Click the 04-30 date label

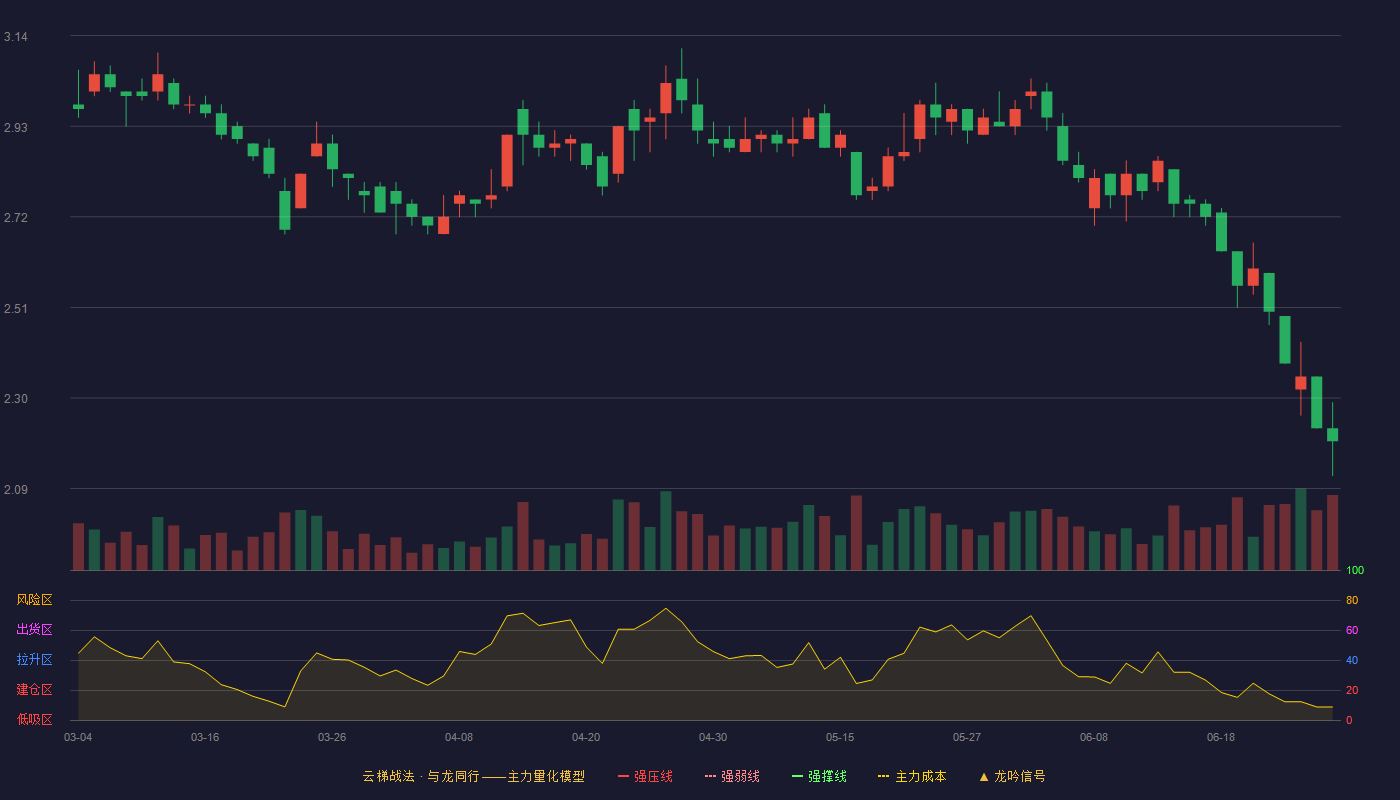(713, 737)
